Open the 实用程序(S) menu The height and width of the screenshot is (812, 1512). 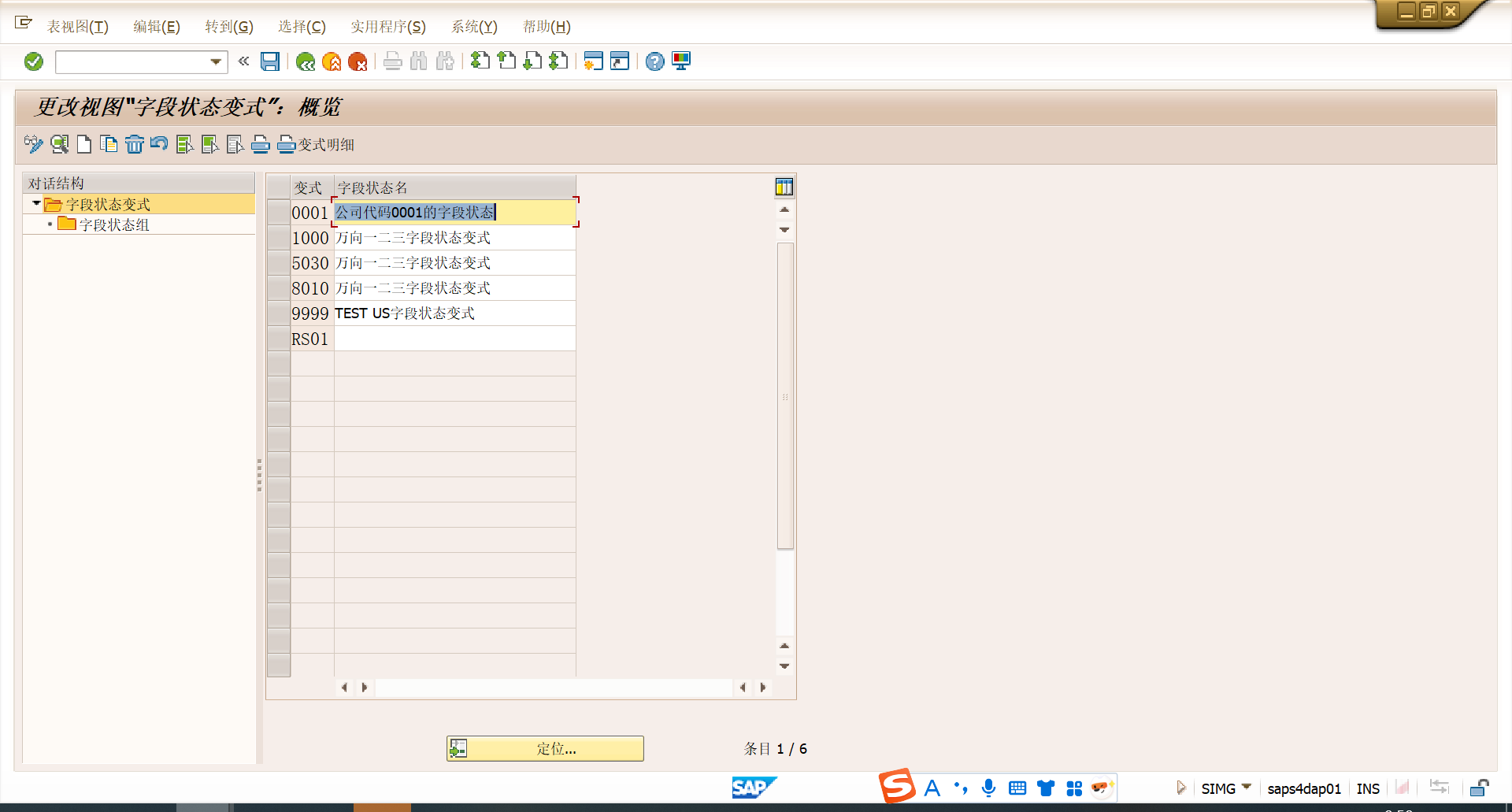(387, 27)
